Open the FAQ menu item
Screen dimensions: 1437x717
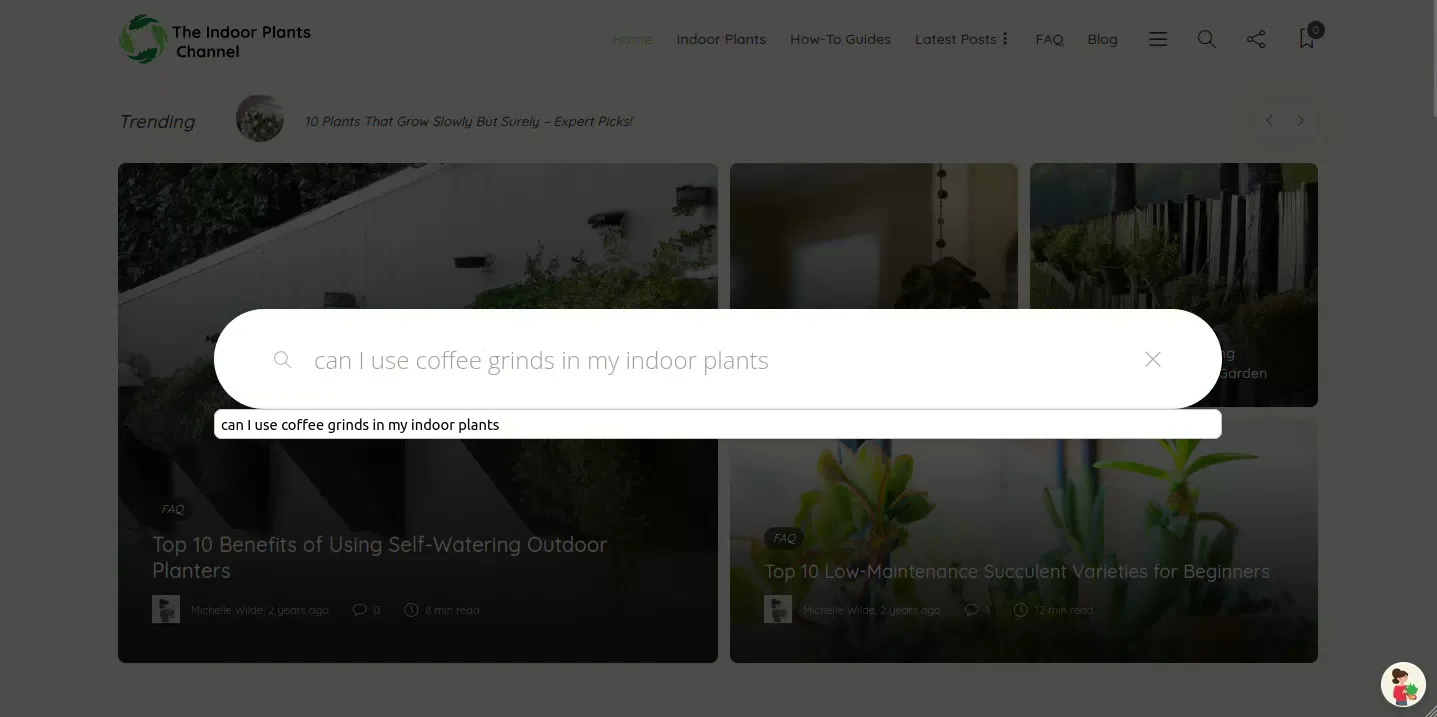click(x=1049, y=39)
